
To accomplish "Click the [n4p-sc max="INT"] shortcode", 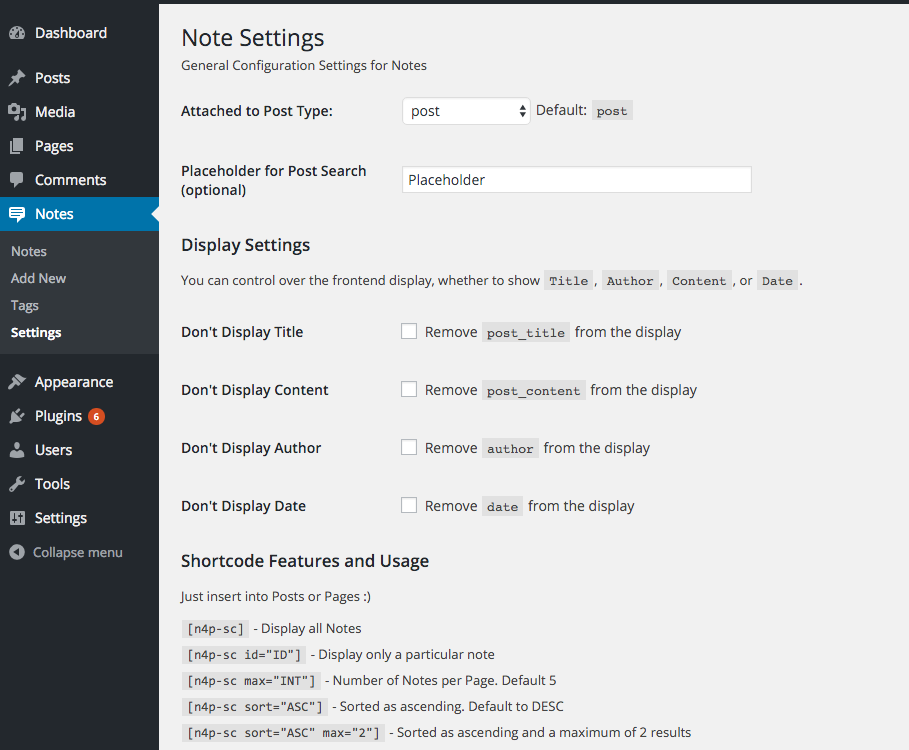I will (x=250, y=681).
